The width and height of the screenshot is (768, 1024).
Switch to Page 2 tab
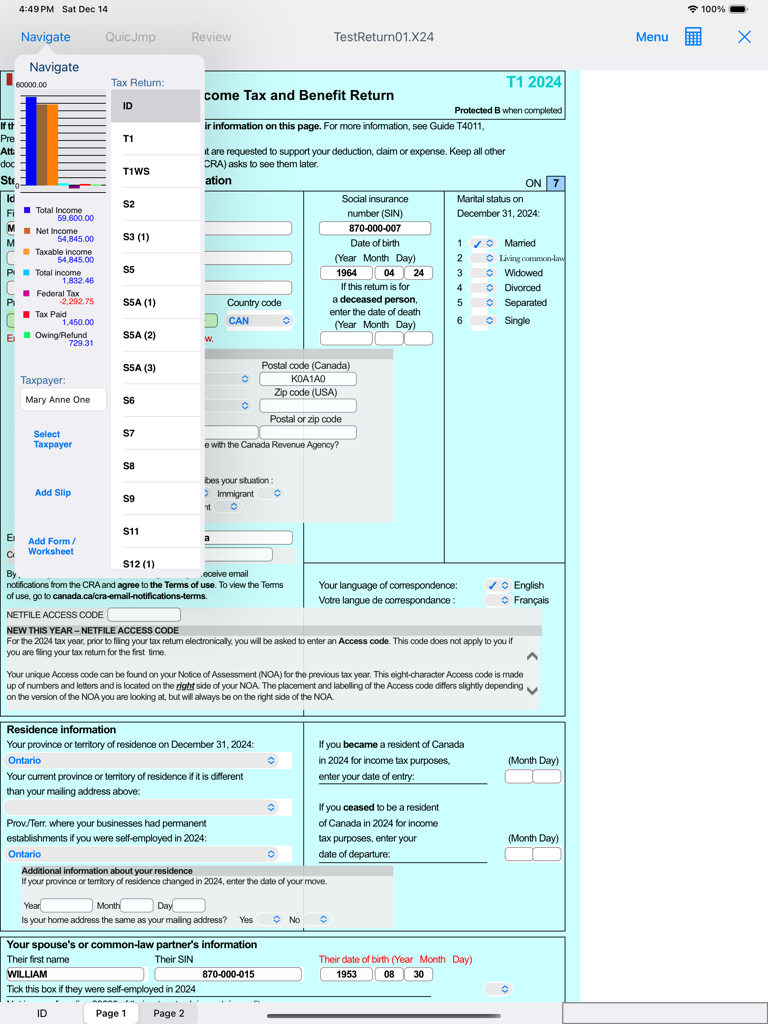point(168,1013)
